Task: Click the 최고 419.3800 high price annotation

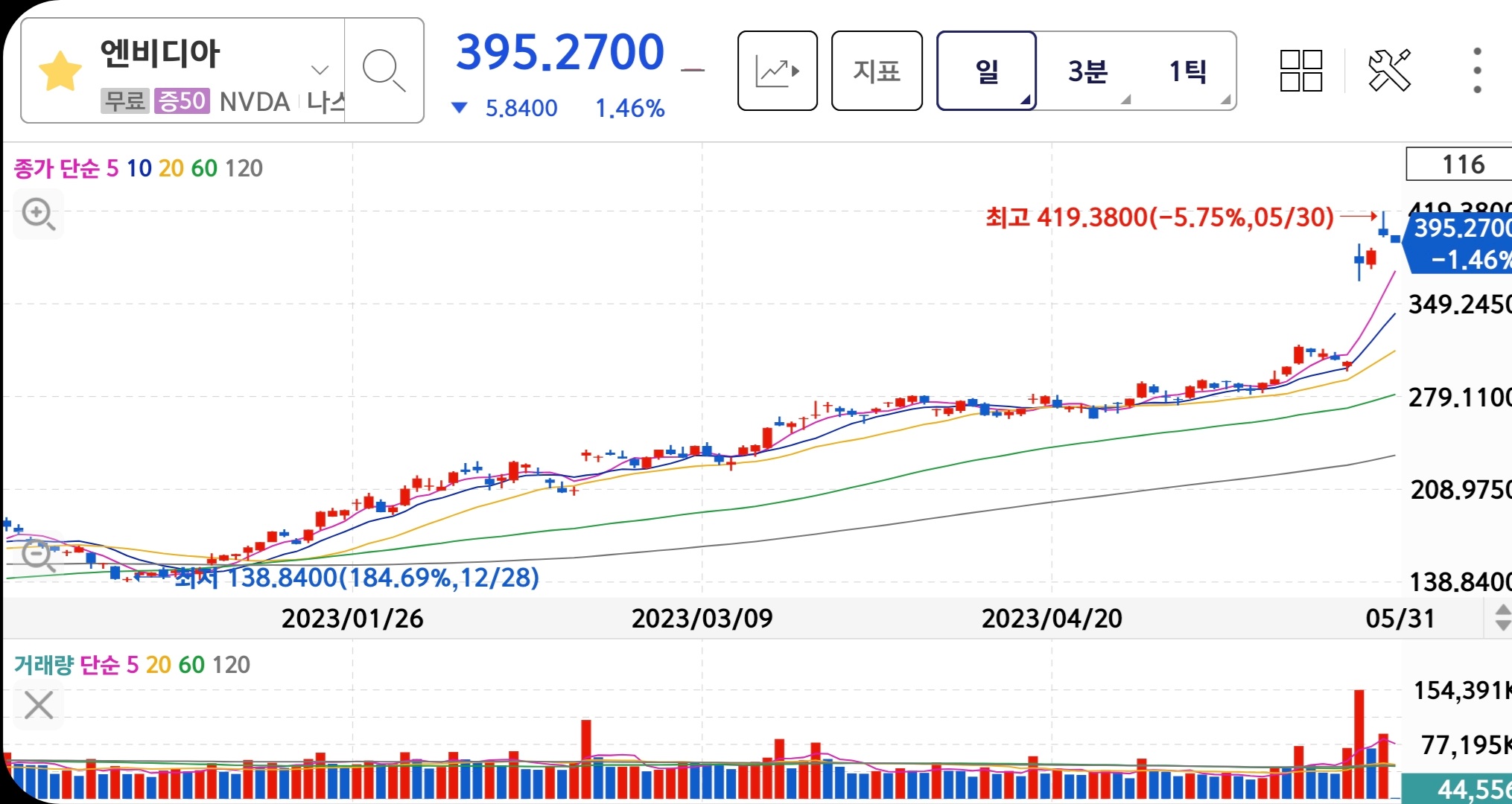Action: click(1160, 217)
